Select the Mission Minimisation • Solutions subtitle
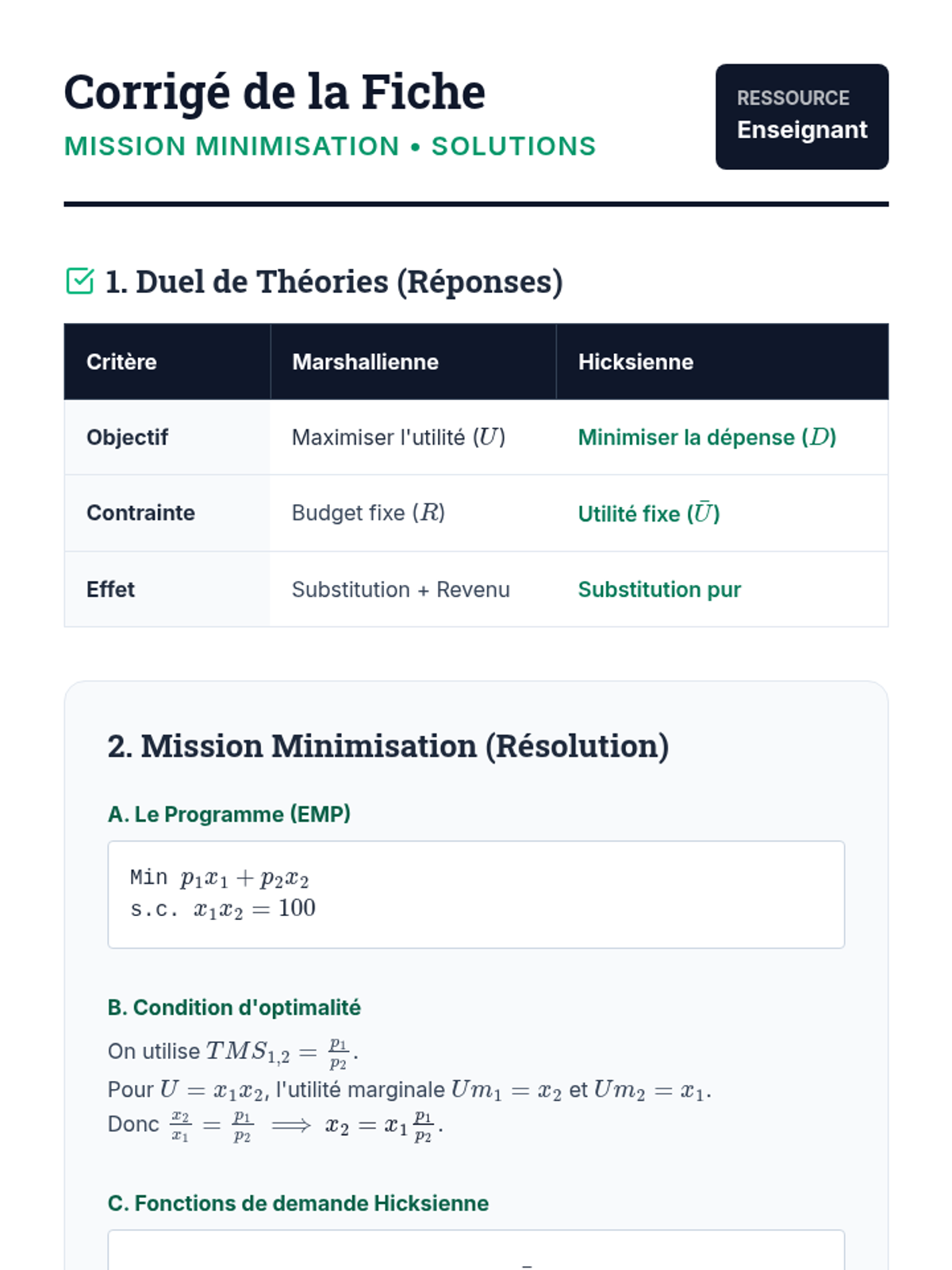This screenshot has width=952, height=1270. [x=330, y=146]
